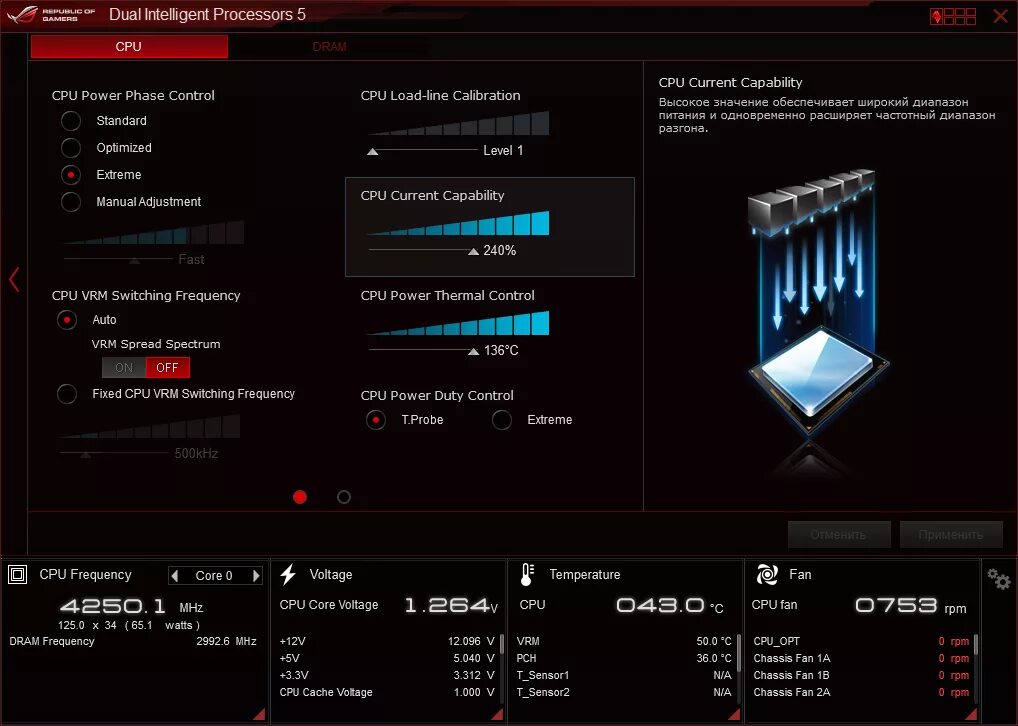Click the VRM temperature row
The image size is (1018, 726).
pyautogui.click(x=624, y=642)
